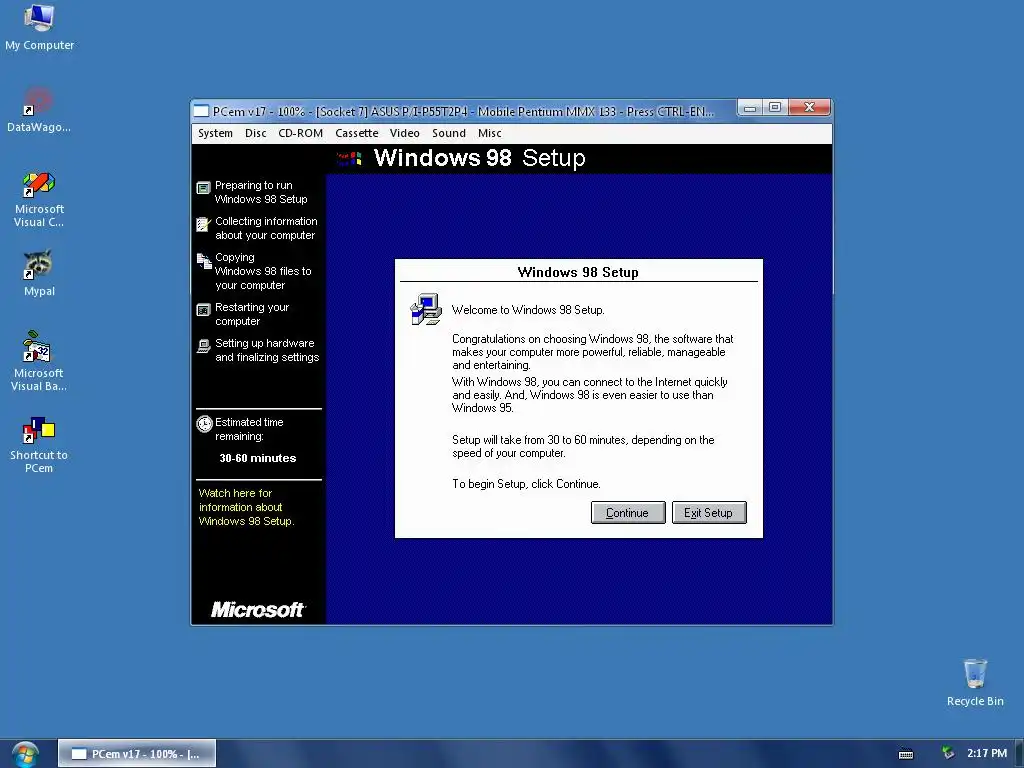Image resolution: width=1024 pixels, height=768 pixels.
Task: Click 'Watch here for information' text
Action: (x=246, y=507)
